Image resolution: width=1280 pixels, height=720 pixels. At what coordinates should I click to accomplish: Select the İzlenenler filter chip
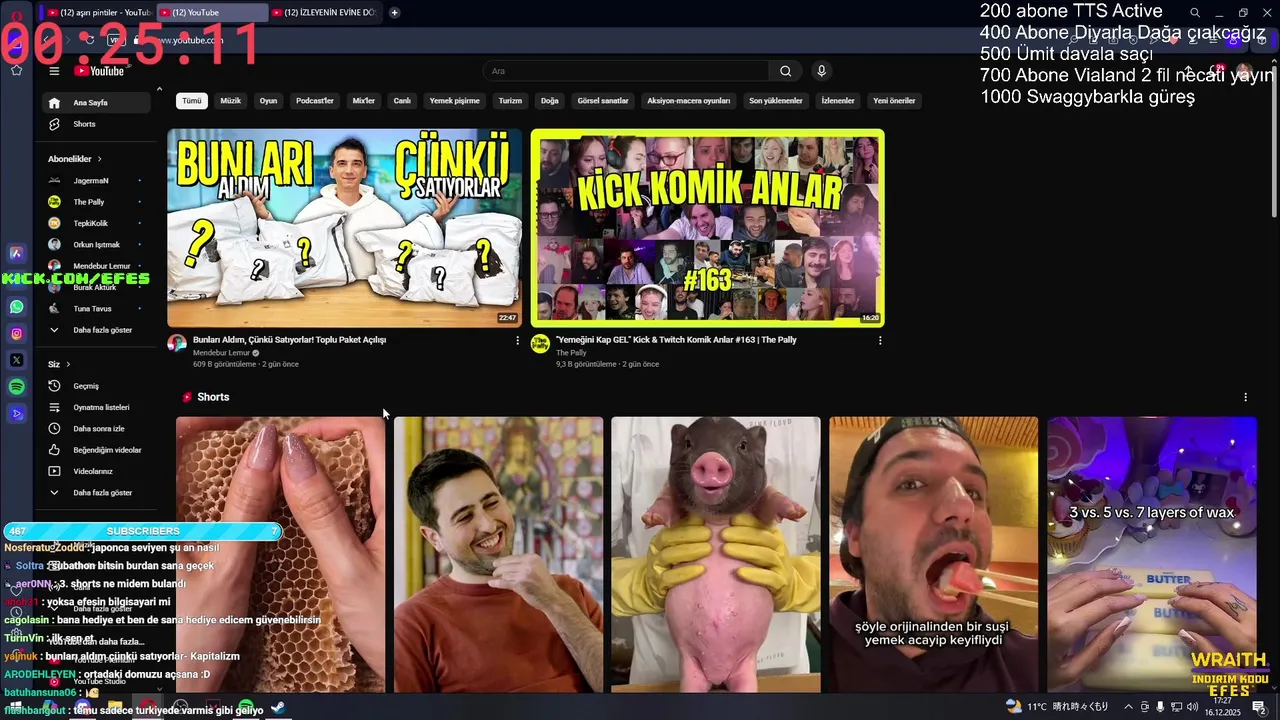tap(838, 101)
